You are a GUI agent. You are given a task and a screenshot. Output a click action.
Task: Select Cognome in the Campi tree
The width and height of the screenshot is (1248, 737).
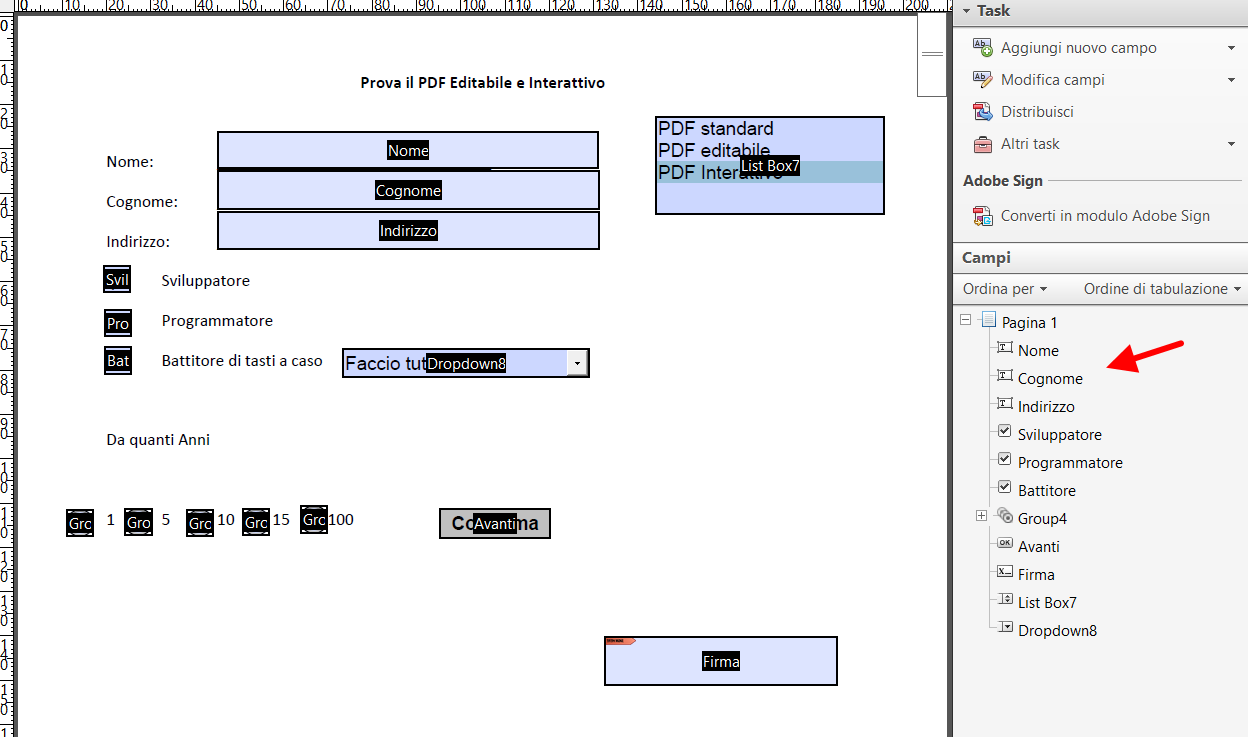pos(1050,379)
